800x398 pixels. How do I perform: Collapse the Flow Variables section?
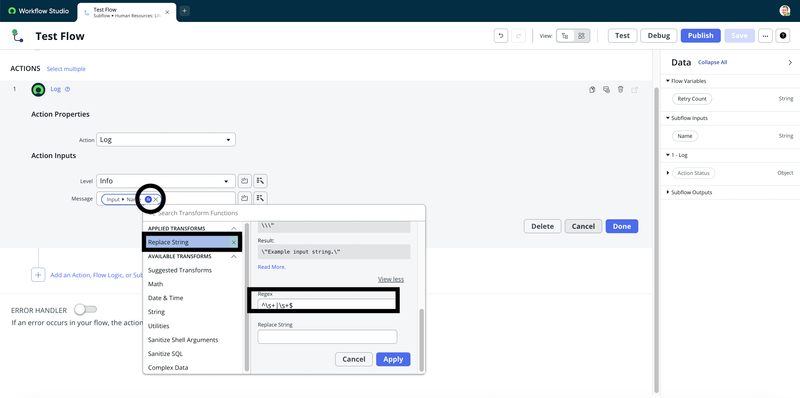pos(667,81)
